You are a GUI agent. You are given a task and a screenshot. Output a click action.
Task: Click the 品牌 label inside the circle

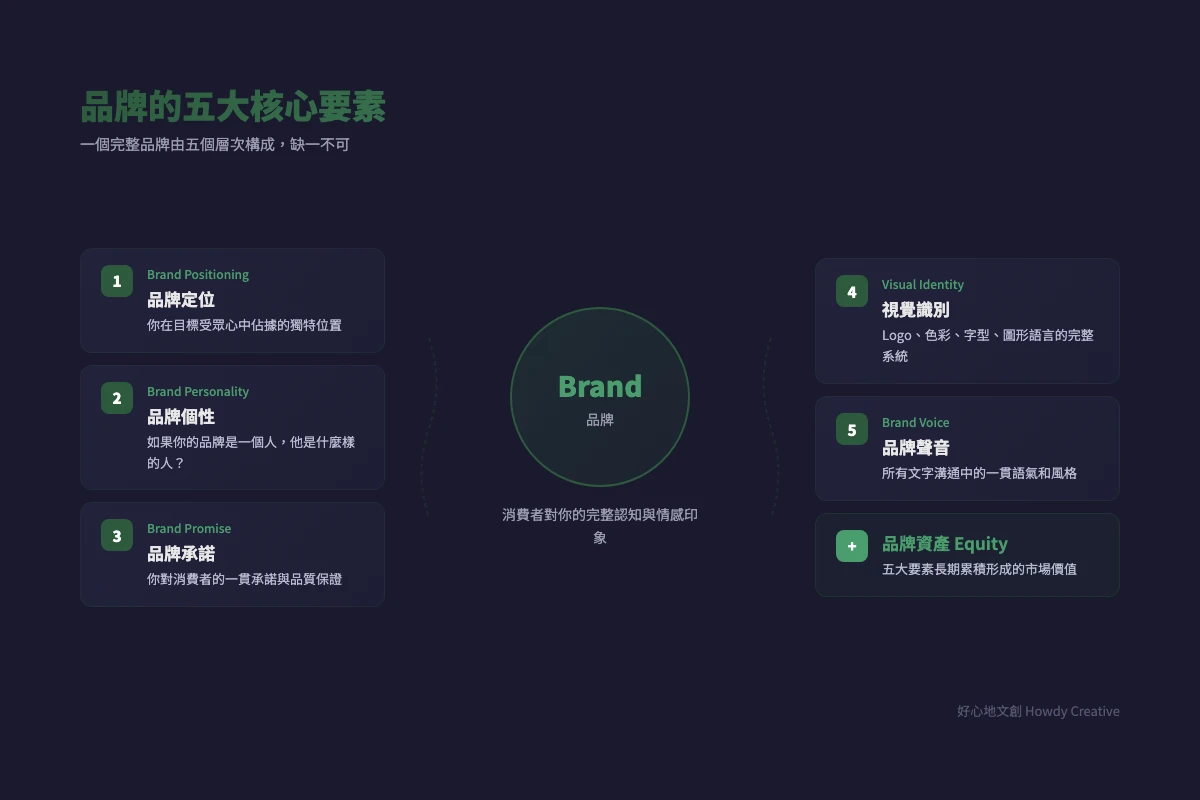coord(599,421)
